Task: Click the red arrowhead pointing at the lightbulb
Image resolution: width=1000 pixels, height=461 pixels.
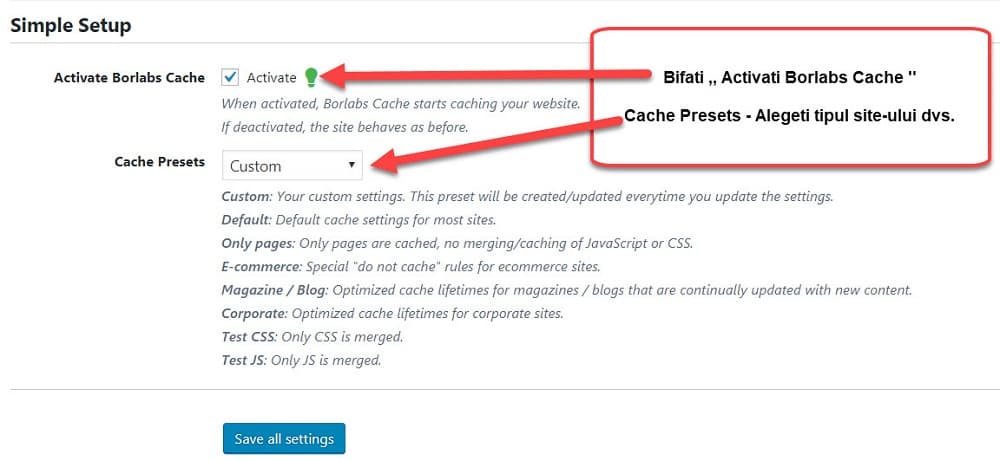Action: click(x=338, y=76)
